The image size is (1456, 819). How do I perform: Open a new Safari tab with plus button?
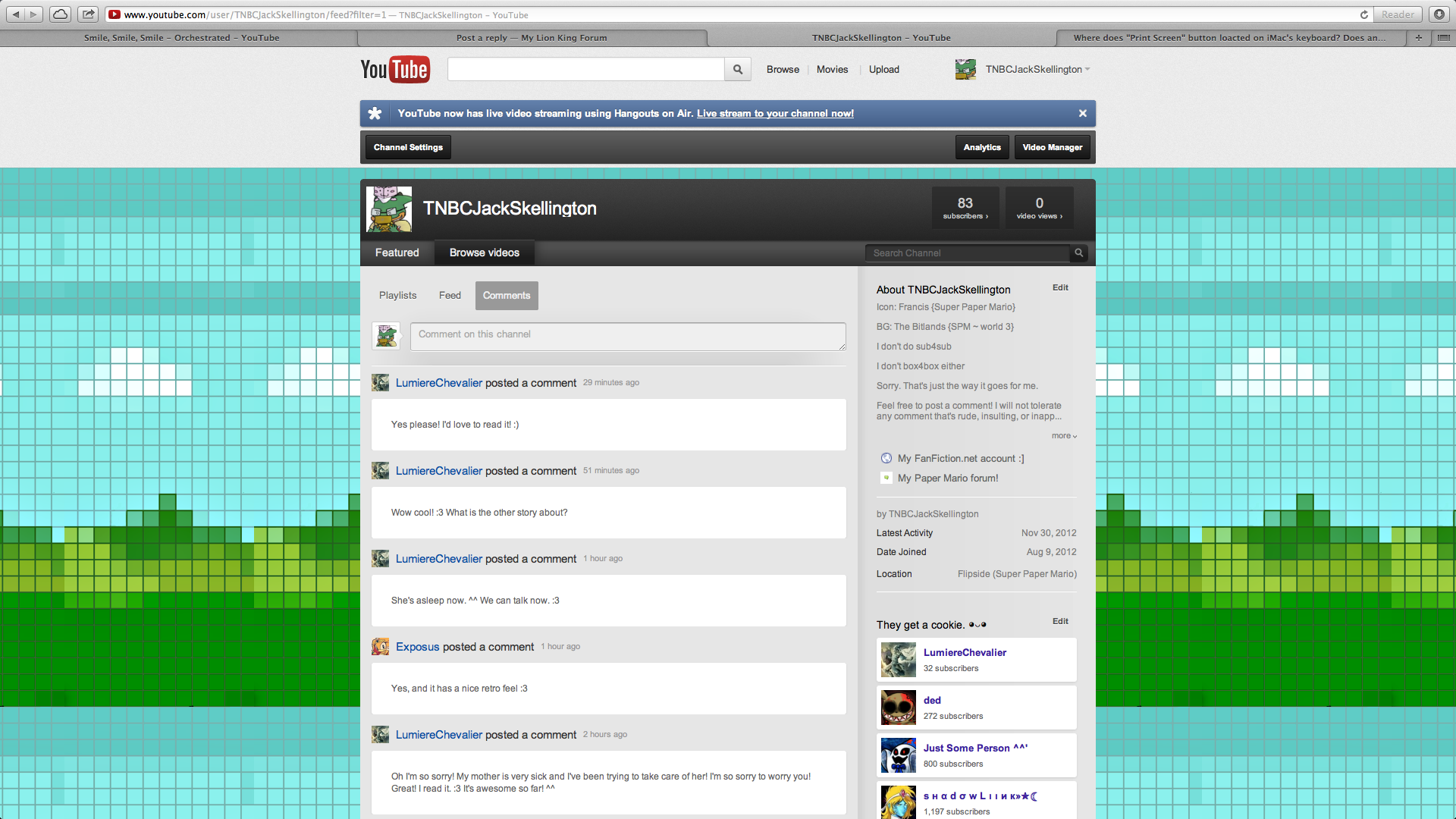tap(1418, 37)
